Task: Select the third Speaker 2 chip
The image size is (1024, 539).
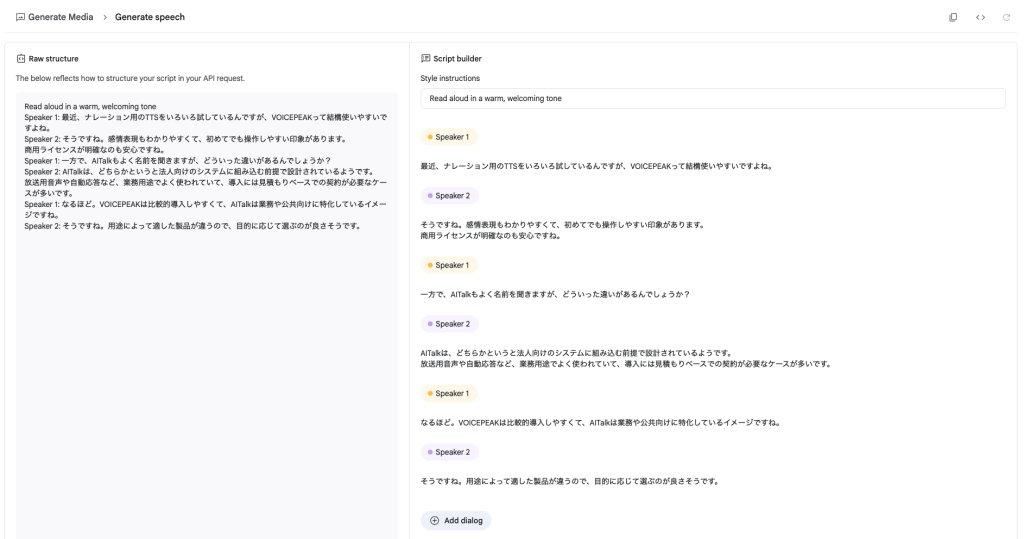Action: click(x=449, y=452)
